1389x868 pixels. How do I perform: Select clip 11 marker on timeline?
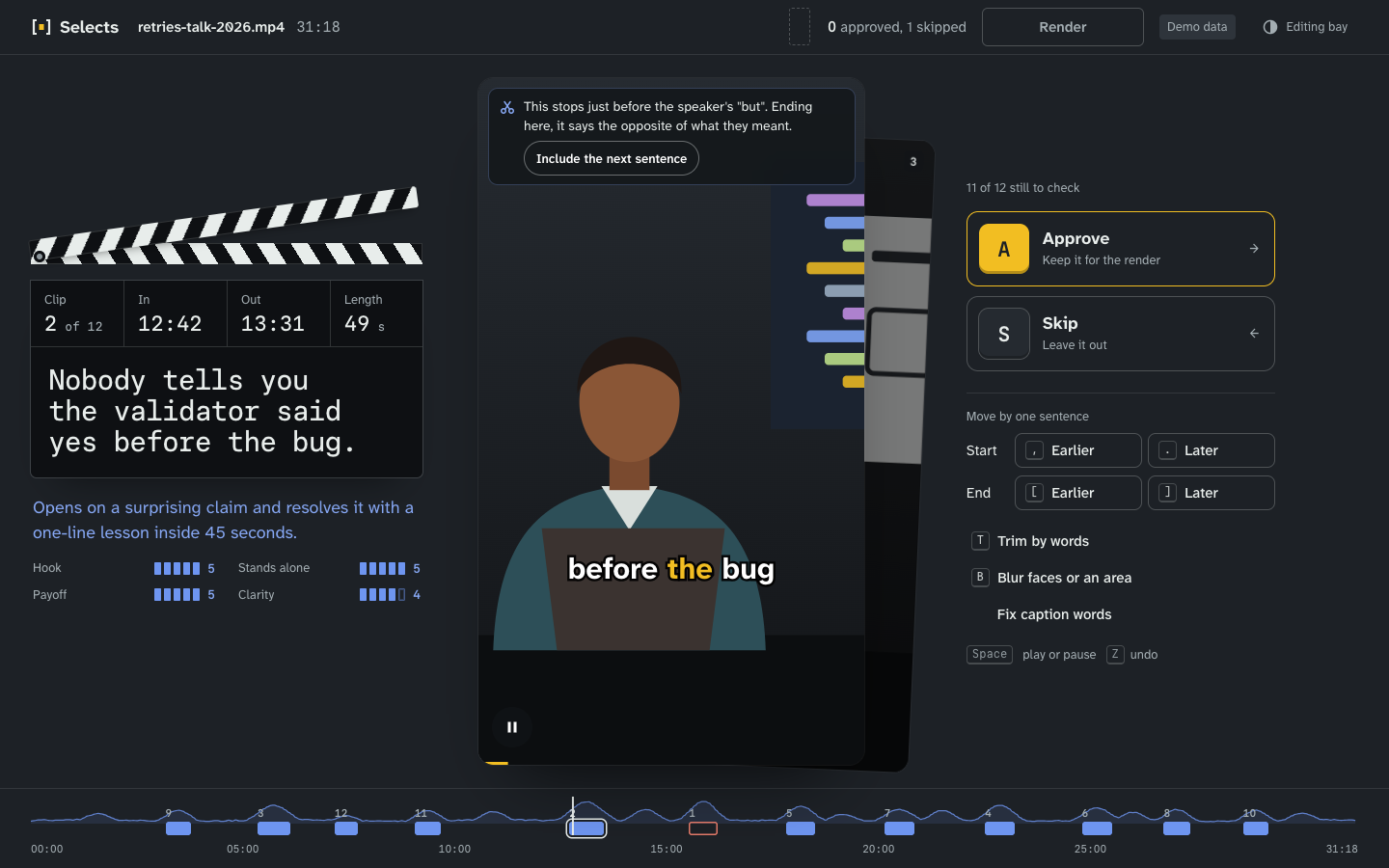427,828
